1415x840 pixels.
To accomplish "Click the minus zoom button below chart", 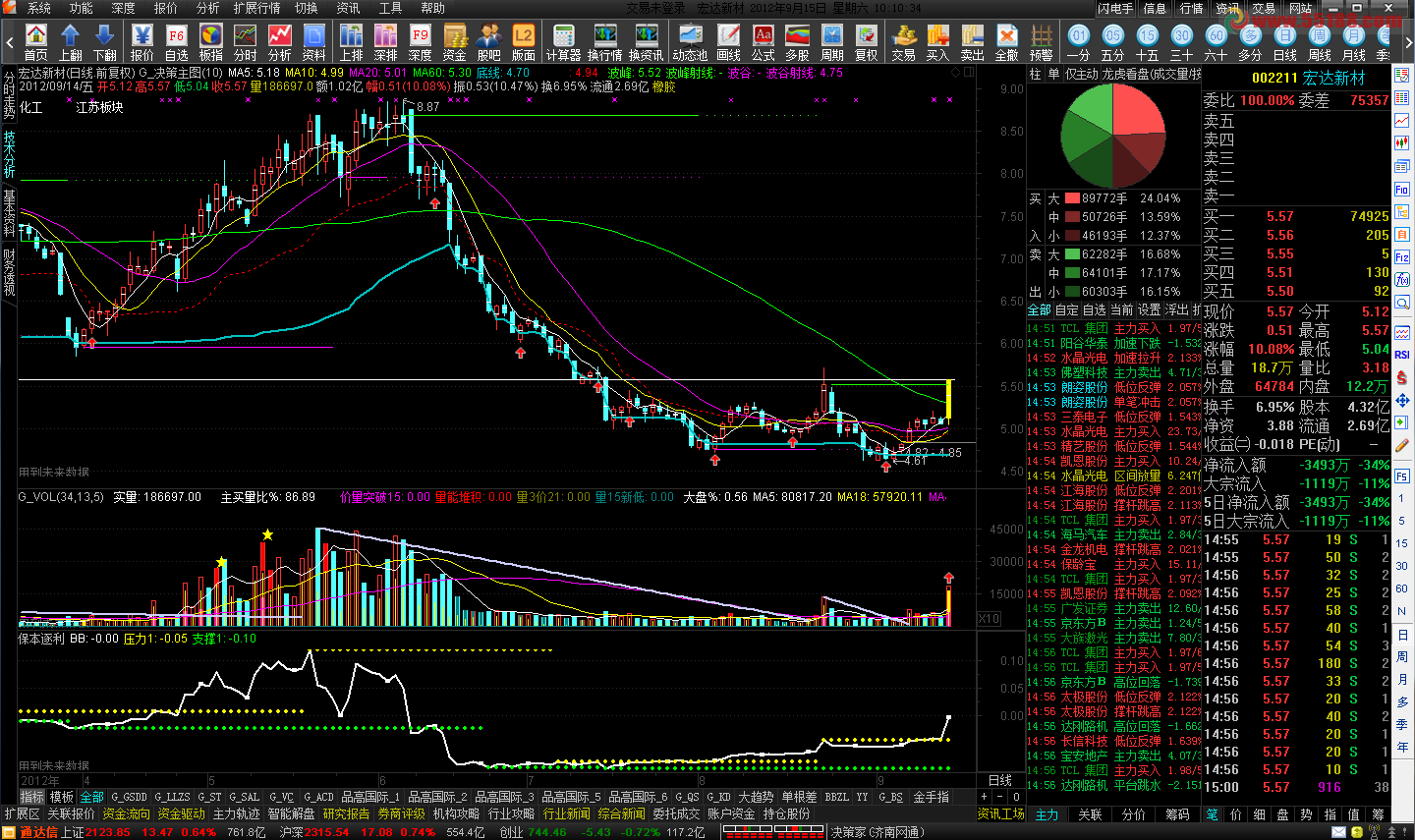I will point(1001,797).
